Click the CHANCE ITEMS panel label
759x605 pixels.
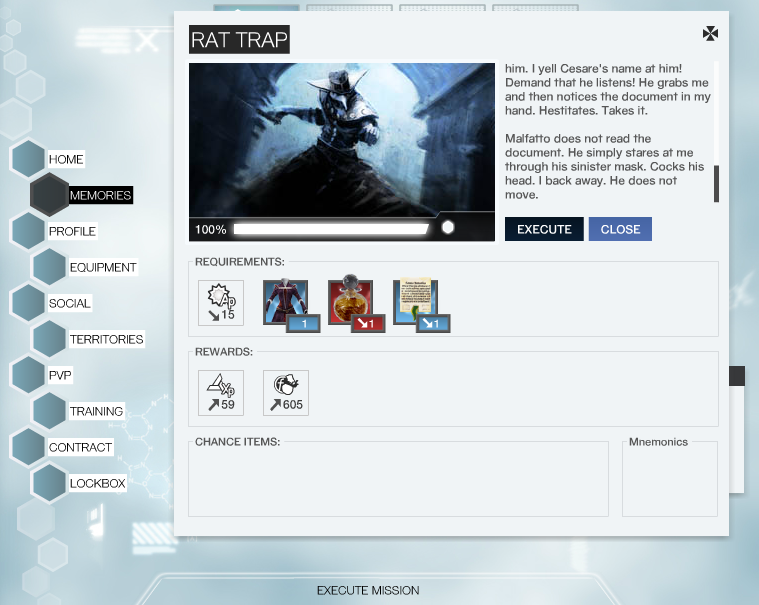coord(237,442)
